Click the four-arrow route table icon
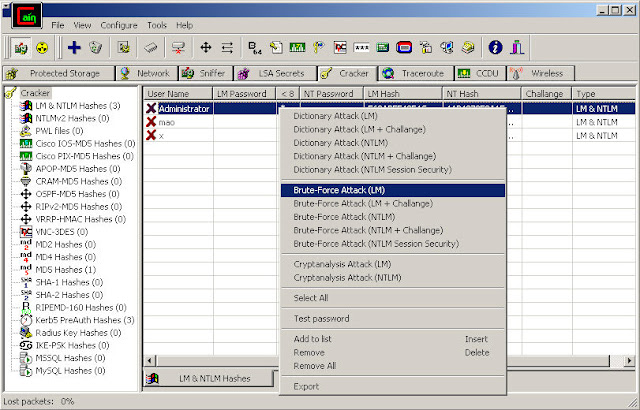Screen dimensions: 640x410 tap(205, 48)
